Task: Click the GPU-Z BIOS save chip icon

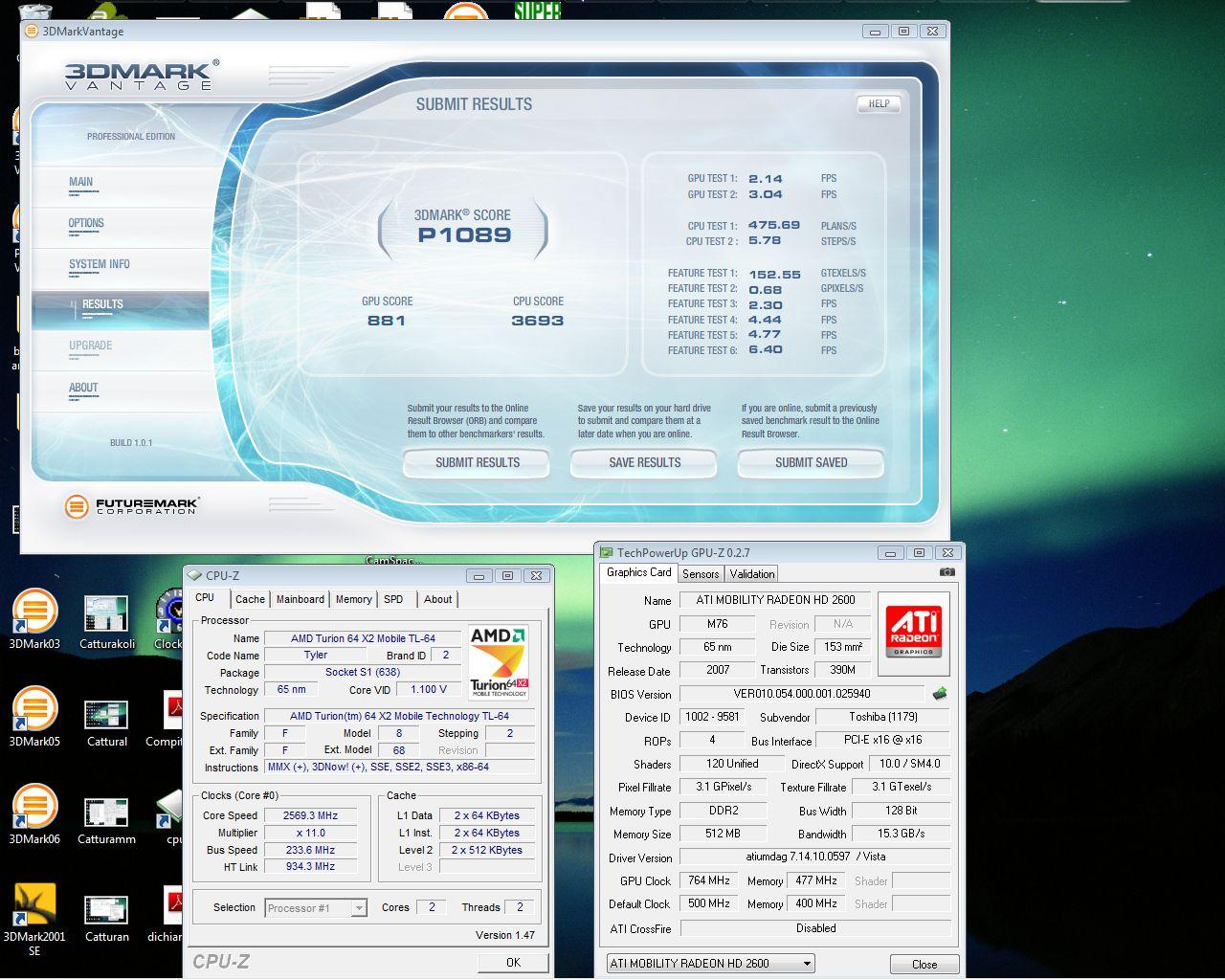Action: pos(940,694)
